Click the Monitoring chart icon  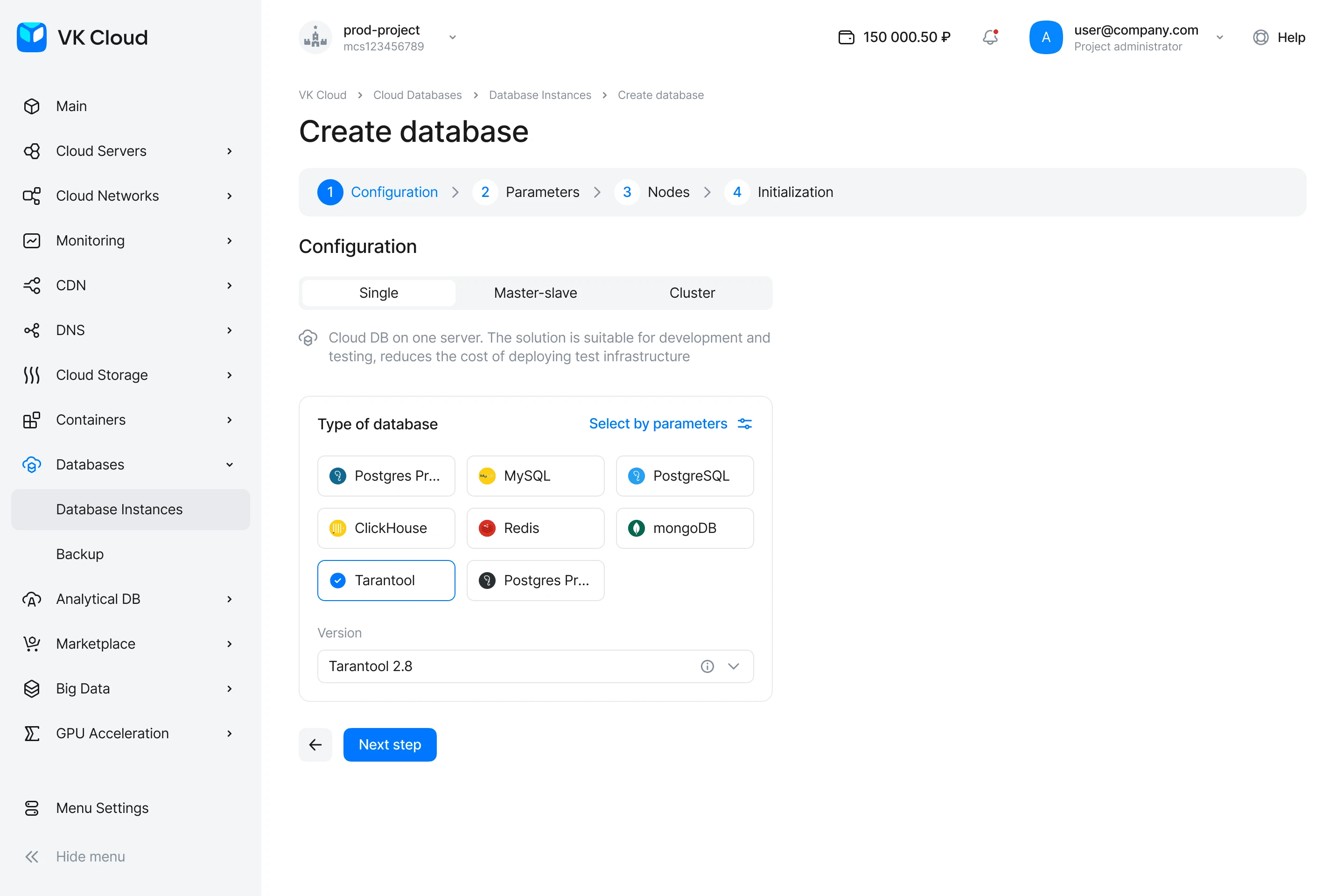[32, 241]
